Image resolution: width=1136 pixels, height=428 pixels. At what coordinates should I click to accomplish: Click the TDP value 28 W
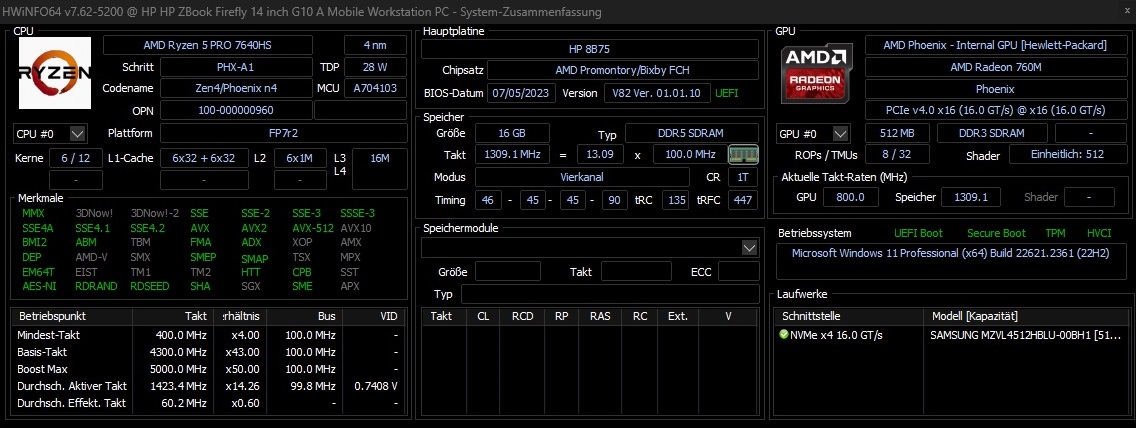click(375, 67)
